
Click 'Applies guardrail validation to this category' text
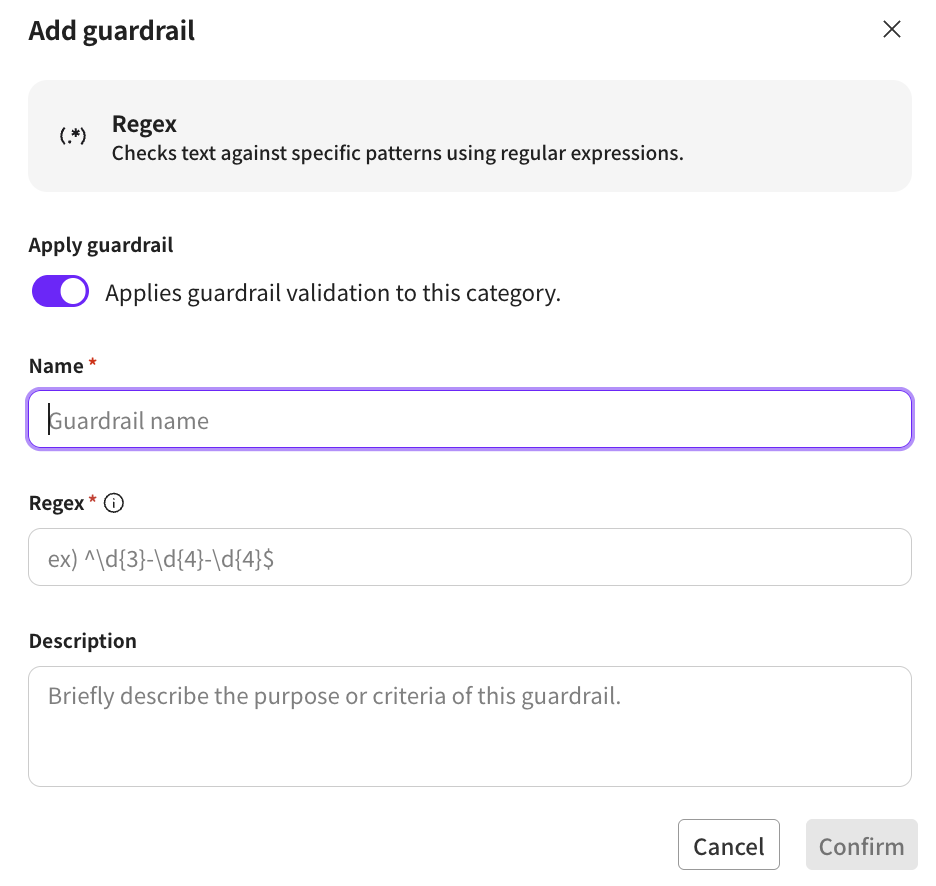[333, 293]
